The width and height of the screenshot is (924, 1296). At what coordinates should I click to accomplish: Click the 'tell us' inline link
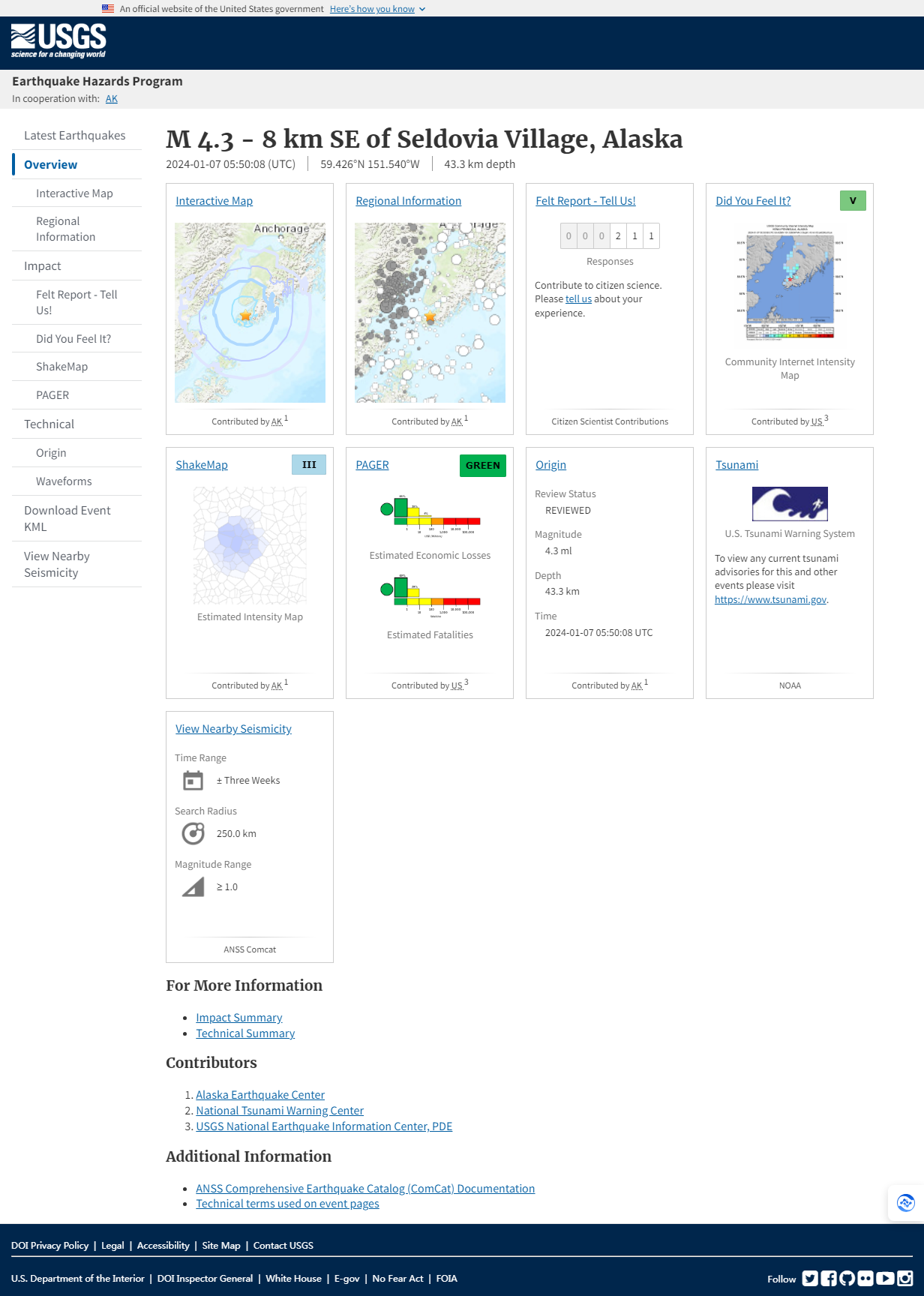[x=578, y=299]
